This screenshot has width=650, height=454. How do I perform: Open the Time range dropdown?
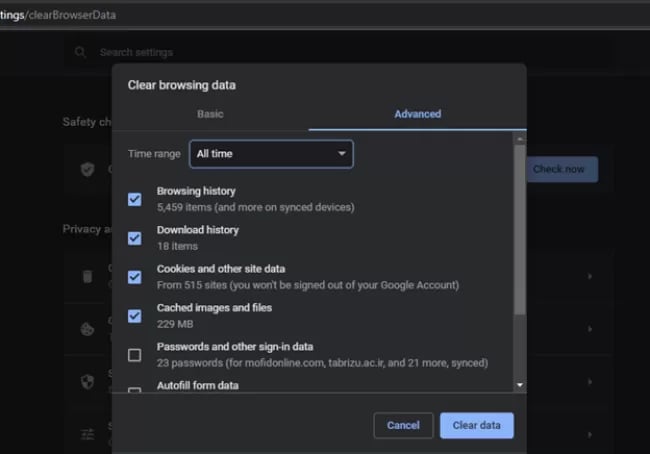[271, 154]
